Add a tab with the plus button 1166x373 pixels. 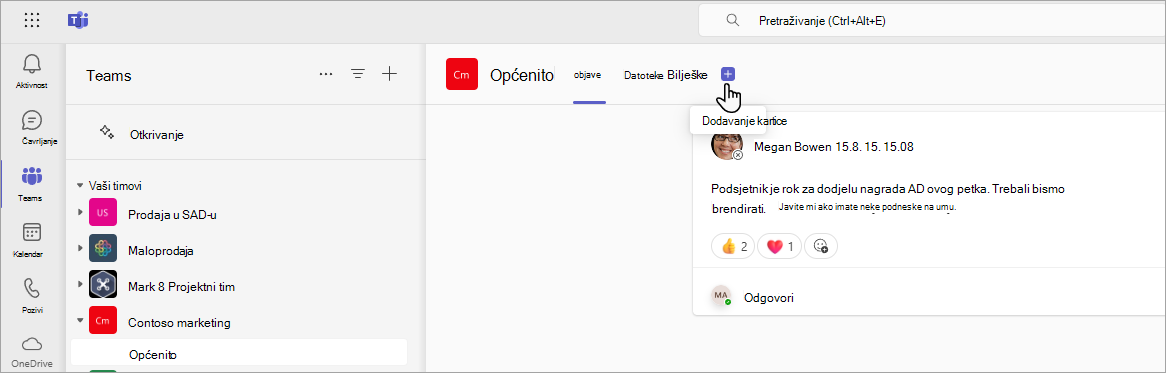tap(728, 74)
